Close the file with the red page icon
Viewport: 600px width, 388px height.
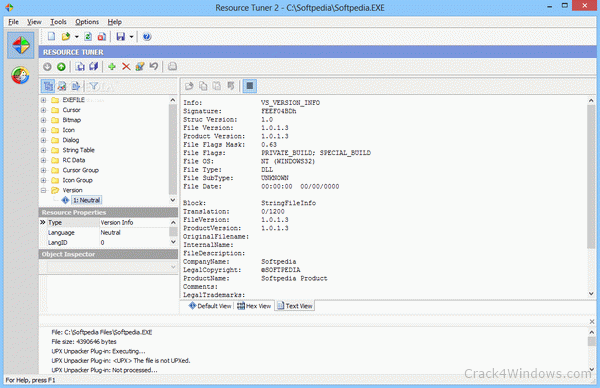tap(102, 36)
